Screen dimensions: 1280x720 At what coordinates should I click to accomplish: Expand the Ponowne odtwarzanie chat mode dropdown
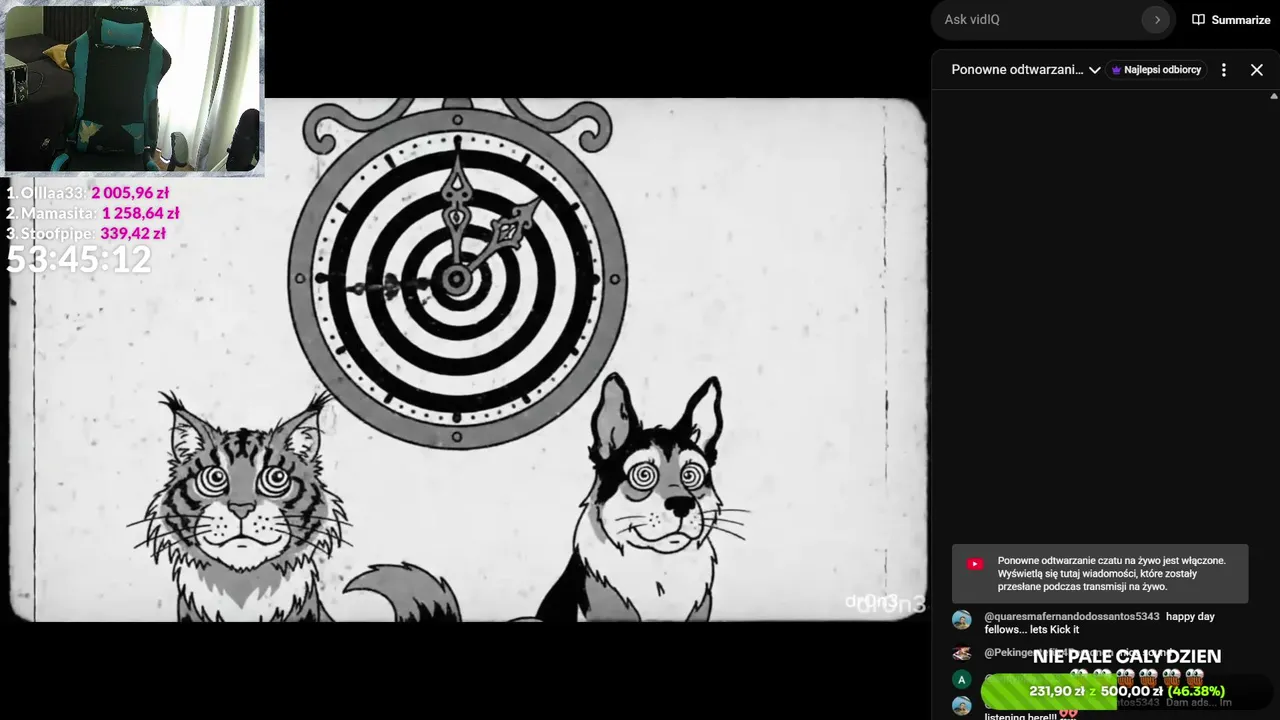coord(1026,70)
